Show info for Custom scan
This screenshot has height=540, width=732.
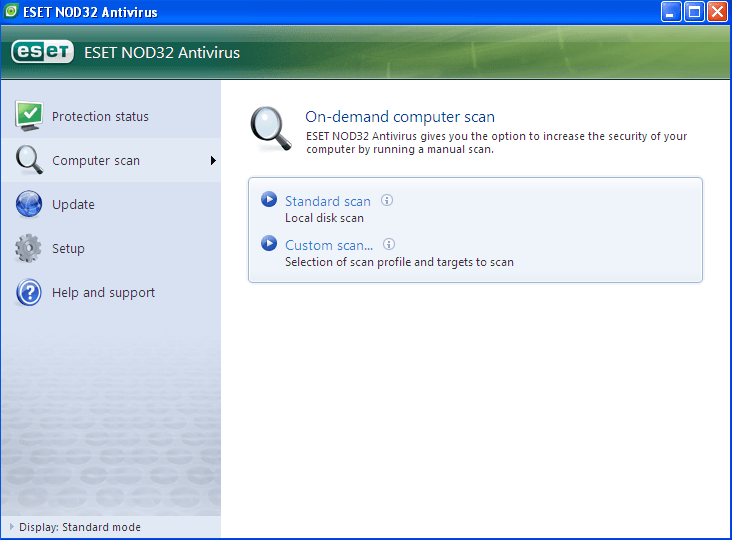pos(389,244)
